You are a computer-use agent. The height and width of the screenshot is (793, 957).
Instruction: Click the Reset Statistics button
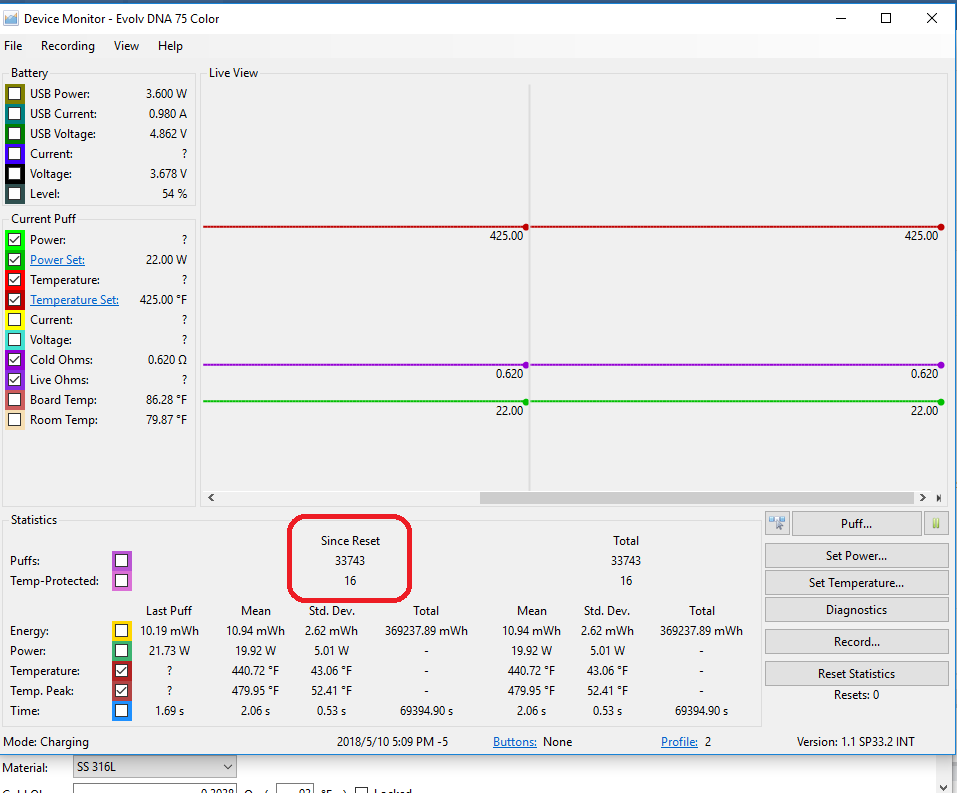tap(856, 674)
